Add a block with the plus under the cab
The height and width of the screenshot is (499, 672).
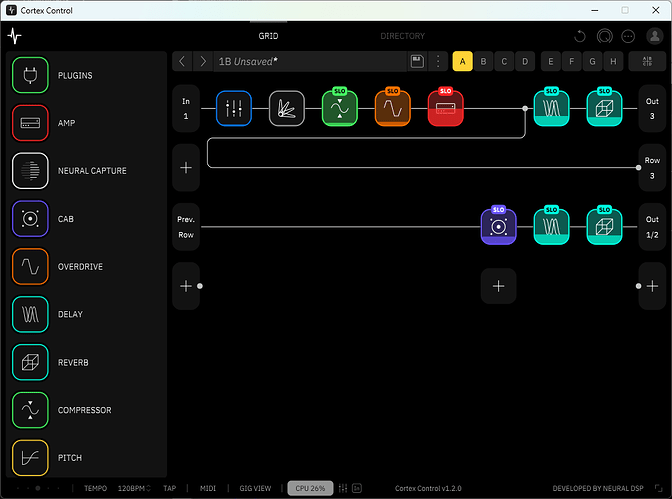498,286
